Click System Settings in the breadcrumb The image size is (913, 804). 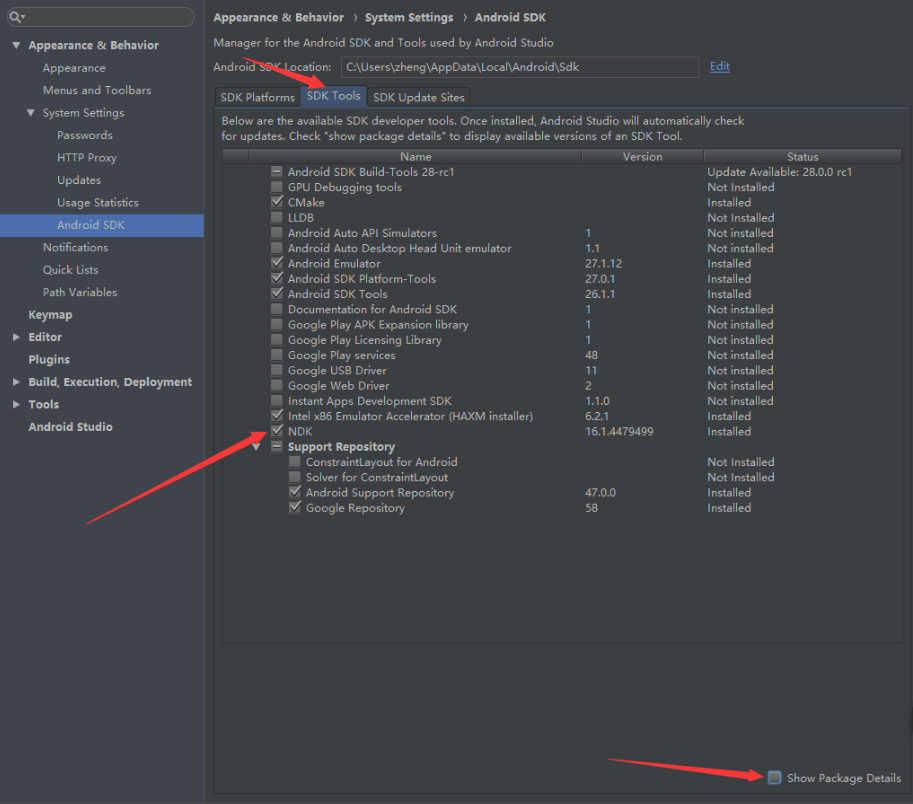coord(409,17)
